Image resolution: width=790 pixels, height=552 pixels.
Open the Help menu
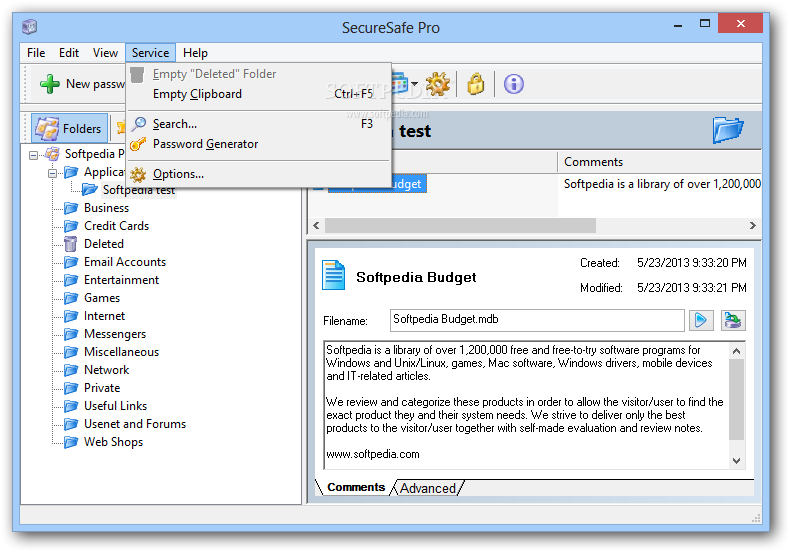(195, 53)
